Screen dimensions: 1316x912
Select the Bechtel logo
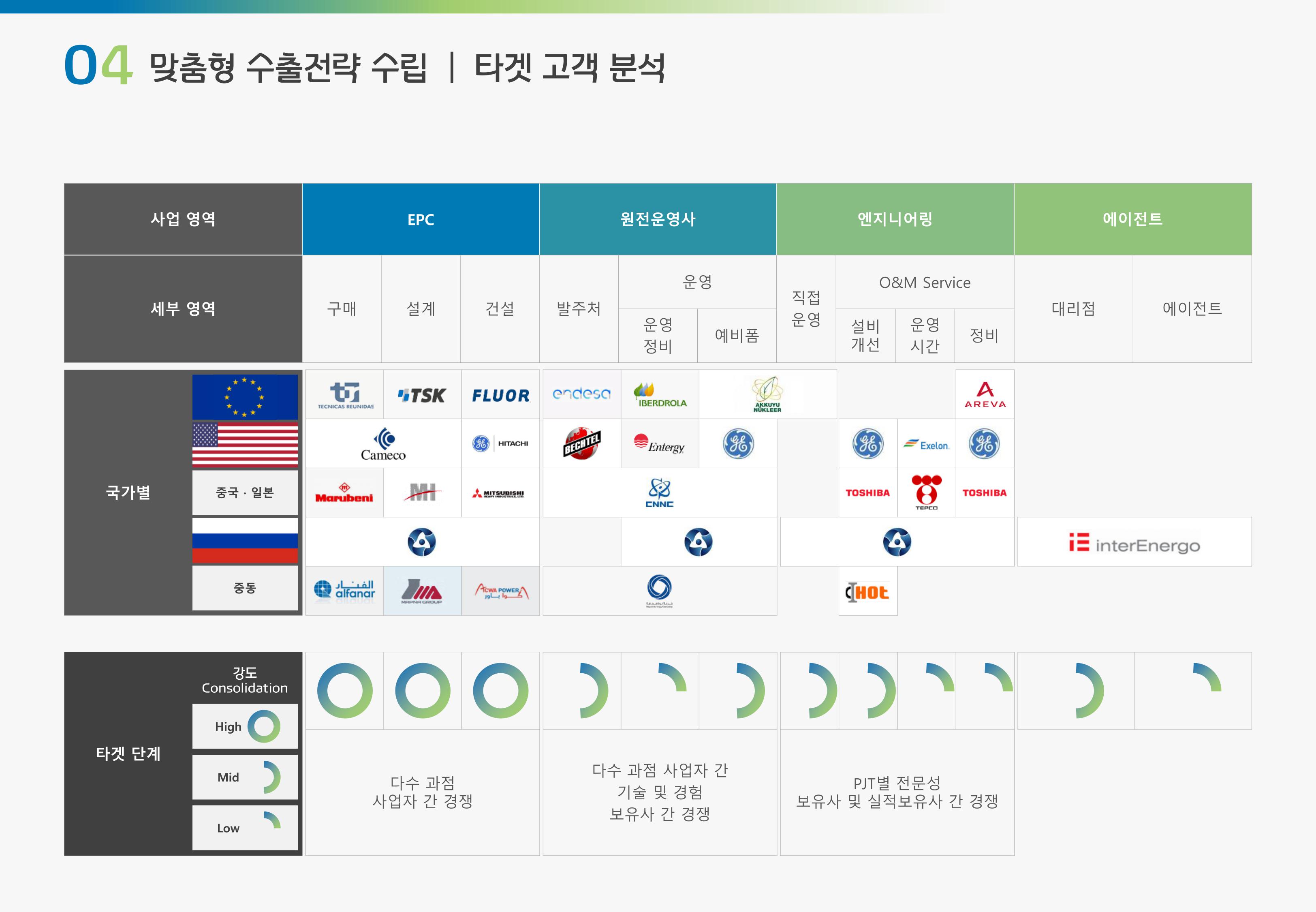581,443
